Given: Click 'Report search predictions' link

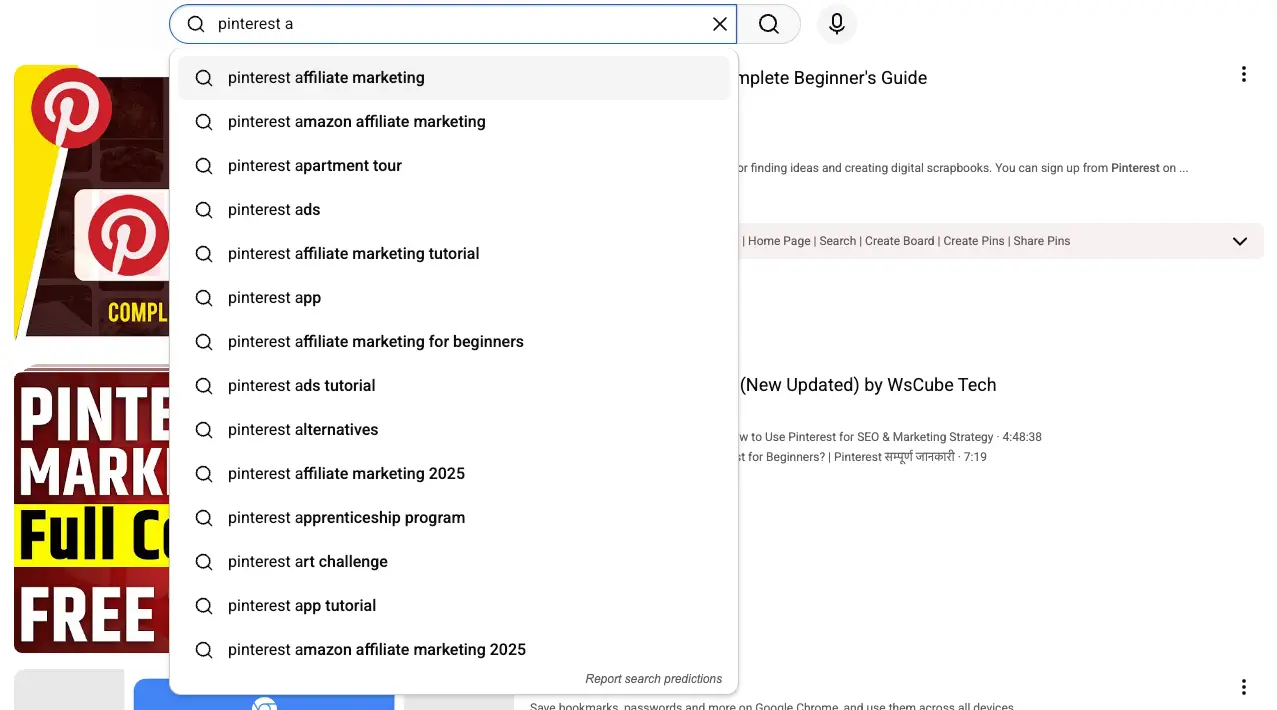Looking at the screenshot, I should pos(653,679).
